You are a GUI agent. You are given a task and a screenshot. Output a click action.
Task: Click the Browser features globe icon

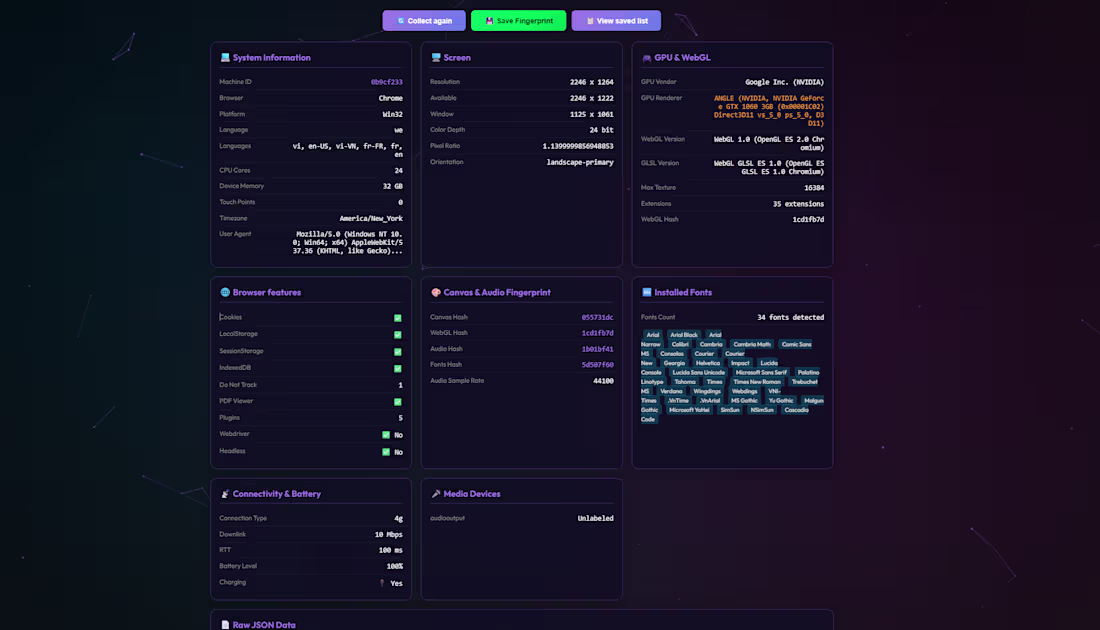coord(225,292)
